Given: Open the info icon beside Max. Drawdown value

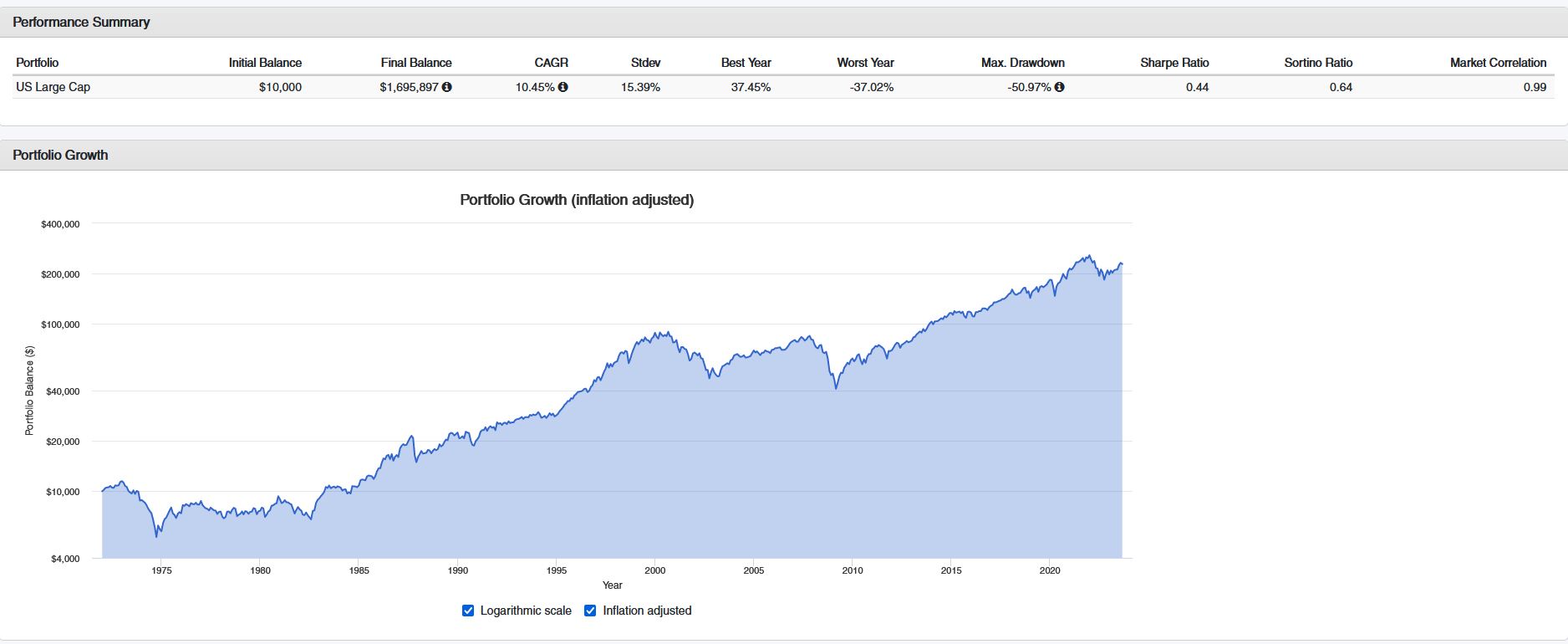Looking at the screenshot, I should tap(1060, 87).
